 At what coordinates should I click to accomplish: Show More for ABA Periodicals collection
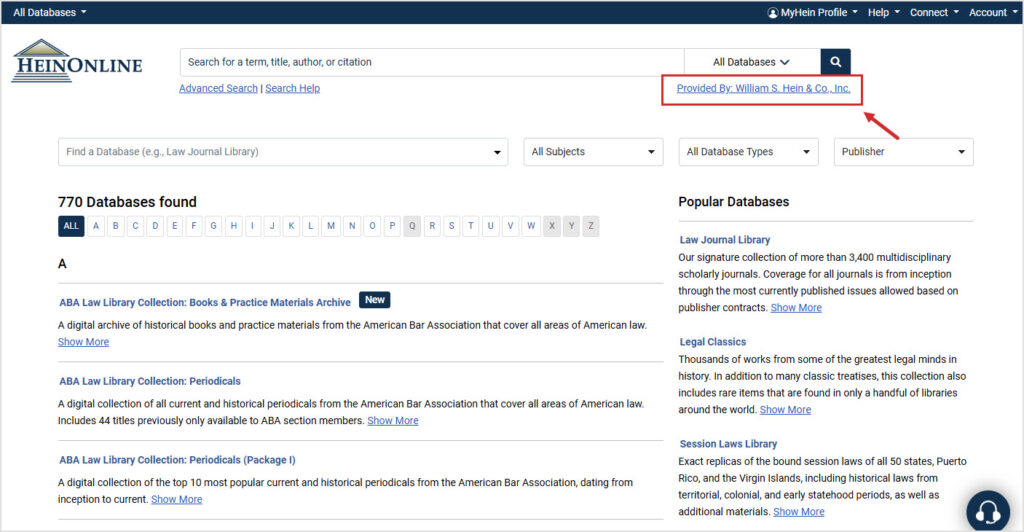click(x=392, y=421)
